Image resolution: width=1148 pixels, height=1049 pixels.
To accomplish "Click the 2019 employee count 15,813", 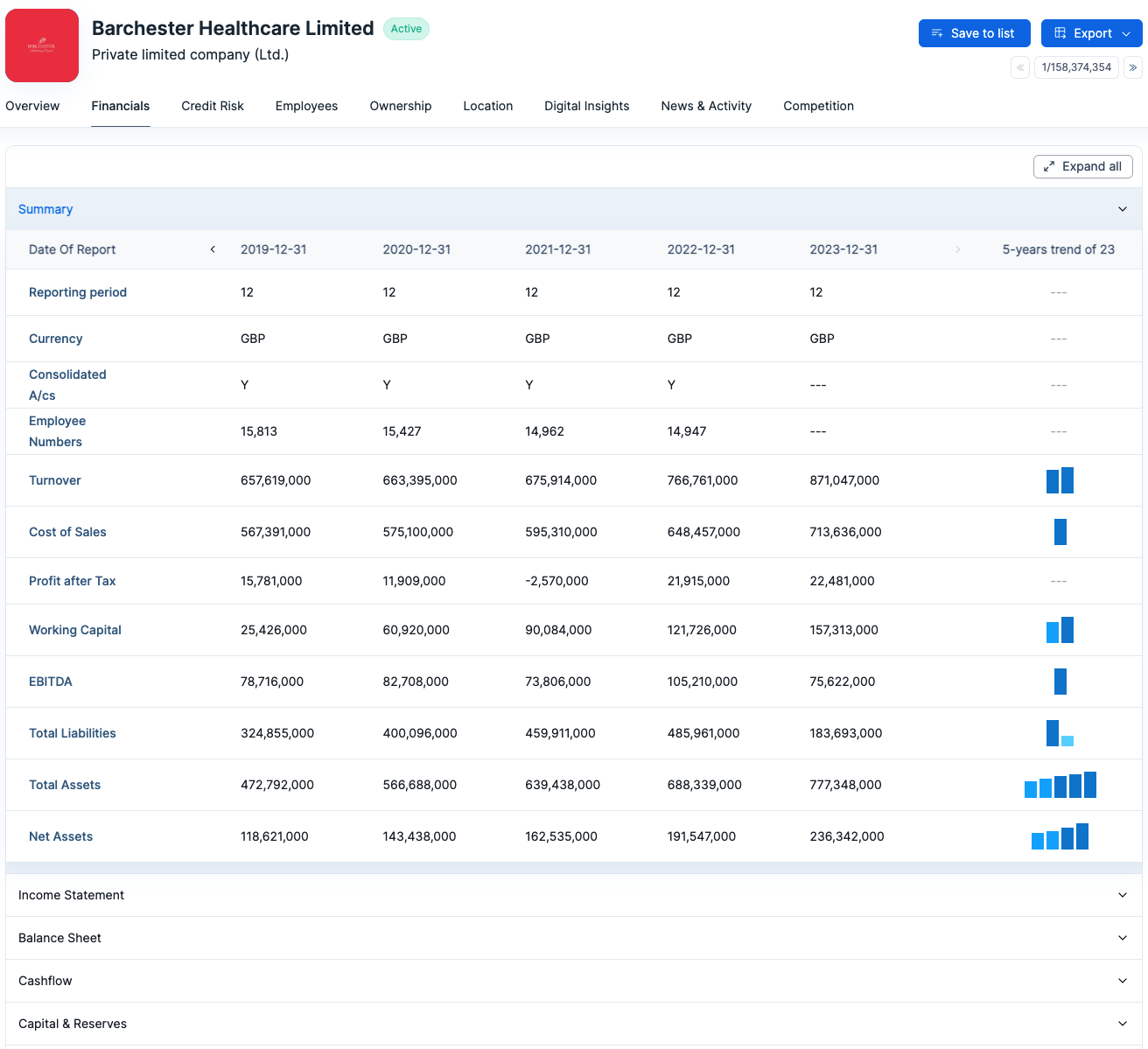I will pyautogui.click(x=259, y=431).
